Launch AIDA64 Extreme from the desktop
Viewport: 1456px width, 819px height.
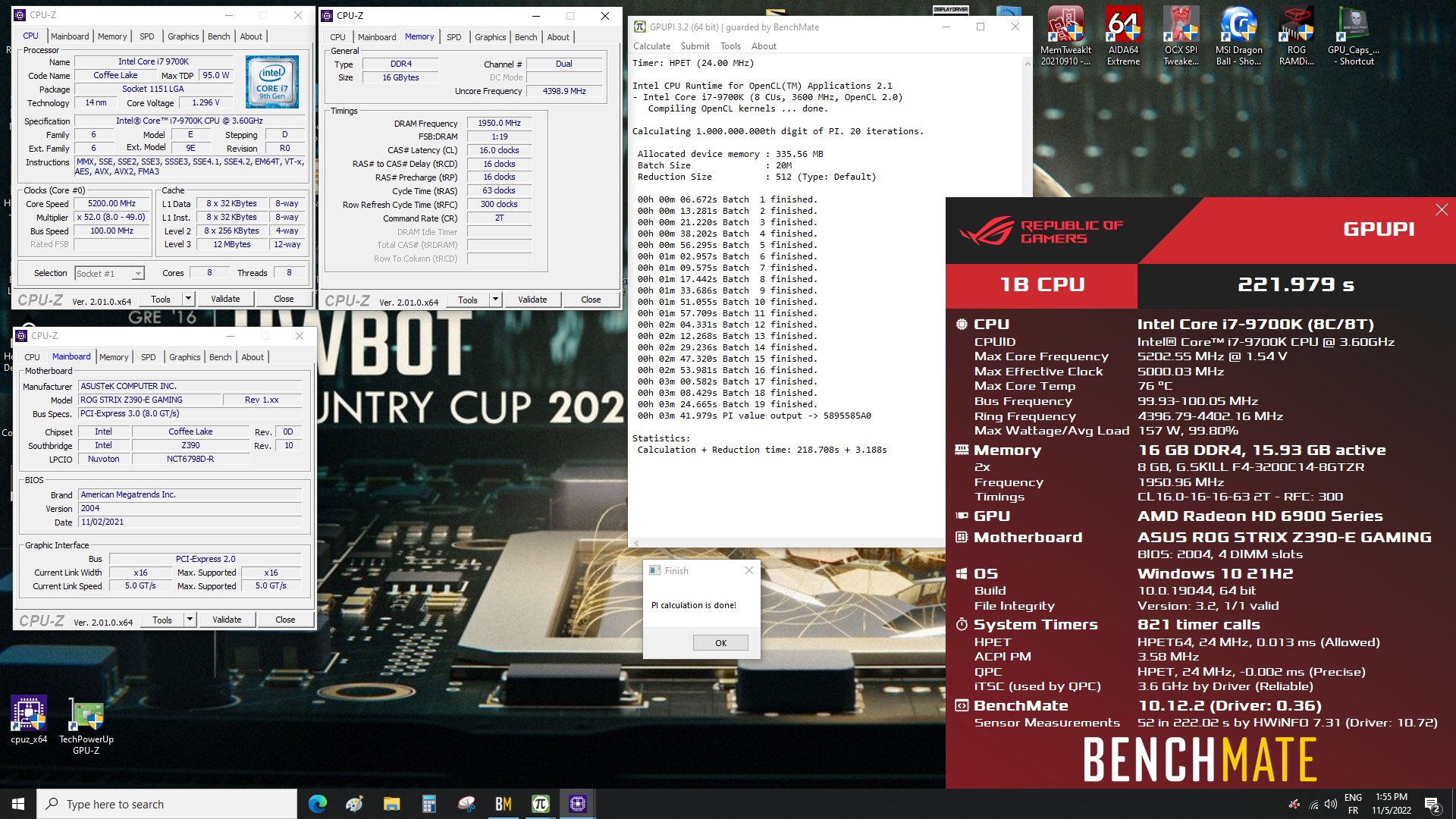point(1123,36)
